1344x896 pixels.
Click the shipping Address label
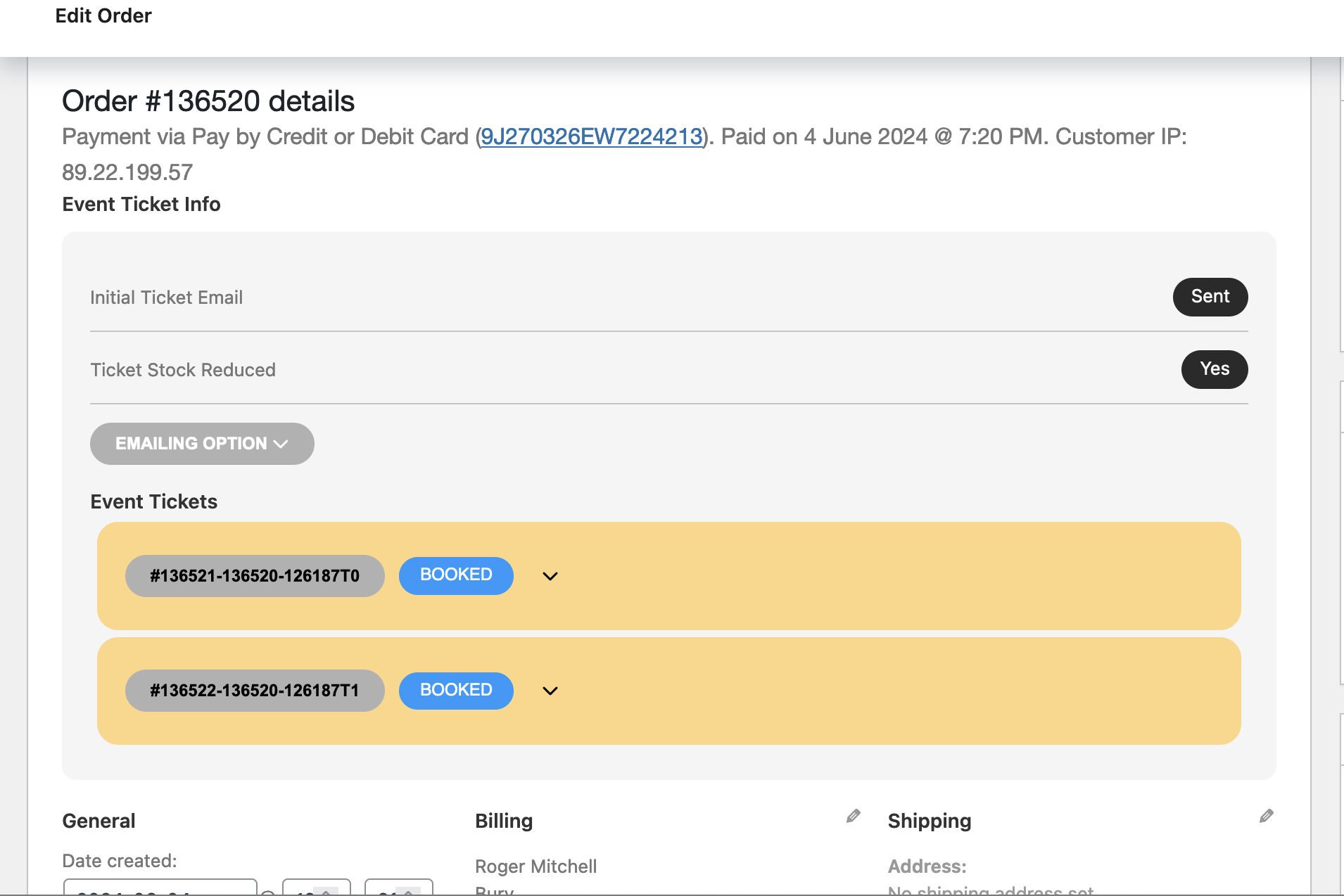click(x=927, y=866)
